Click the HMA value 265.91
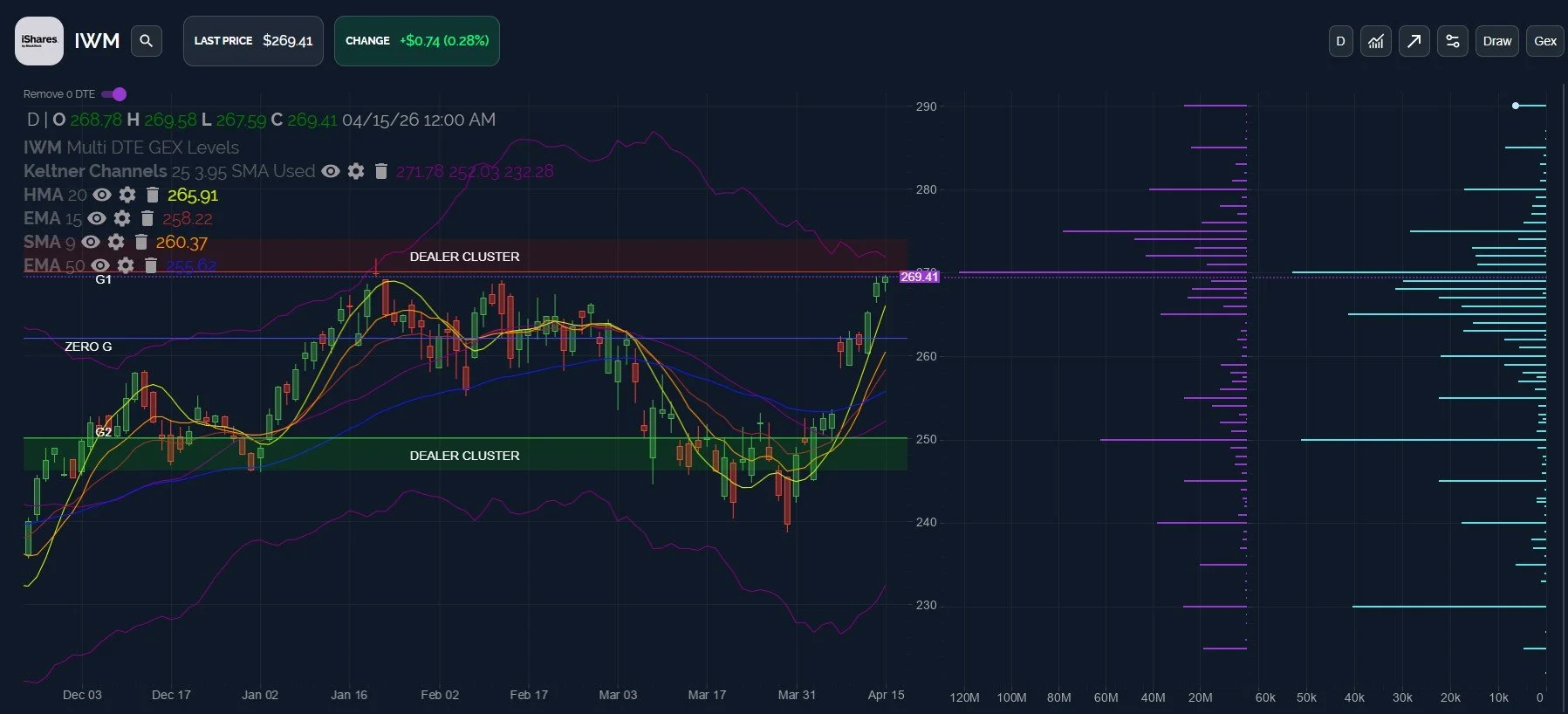This screenshot has width=1568, height=714. tap(193, 195)
